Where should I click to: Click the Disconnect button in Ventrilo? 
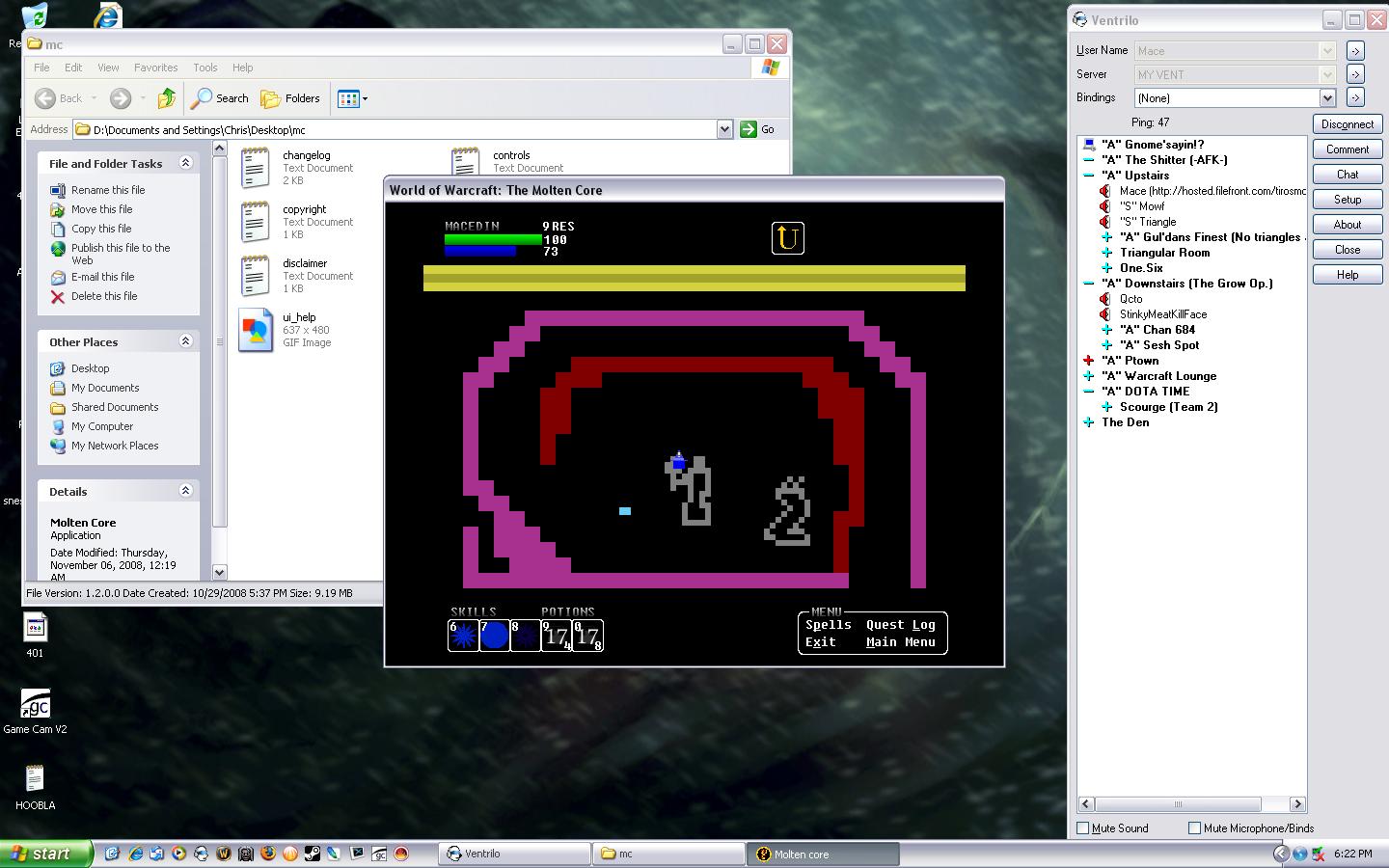[1347, 124]
